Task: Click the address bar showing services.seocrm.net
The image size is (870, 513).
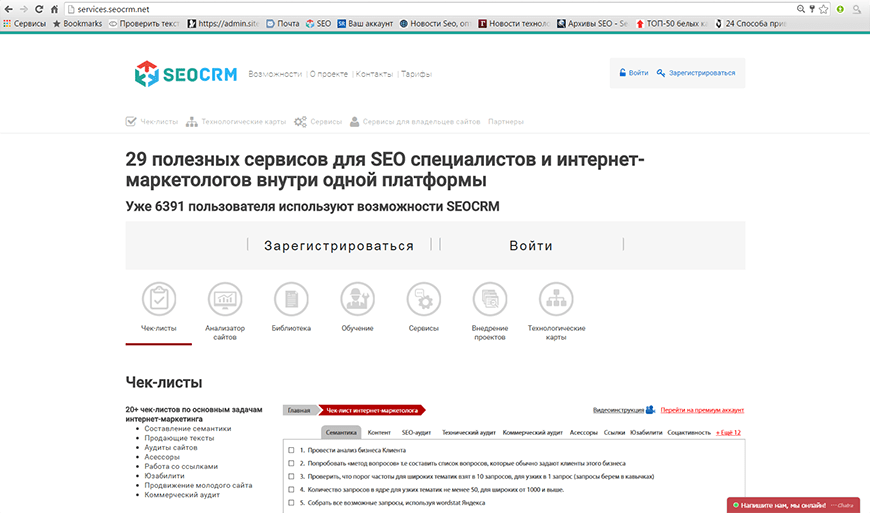Action: 430,9
